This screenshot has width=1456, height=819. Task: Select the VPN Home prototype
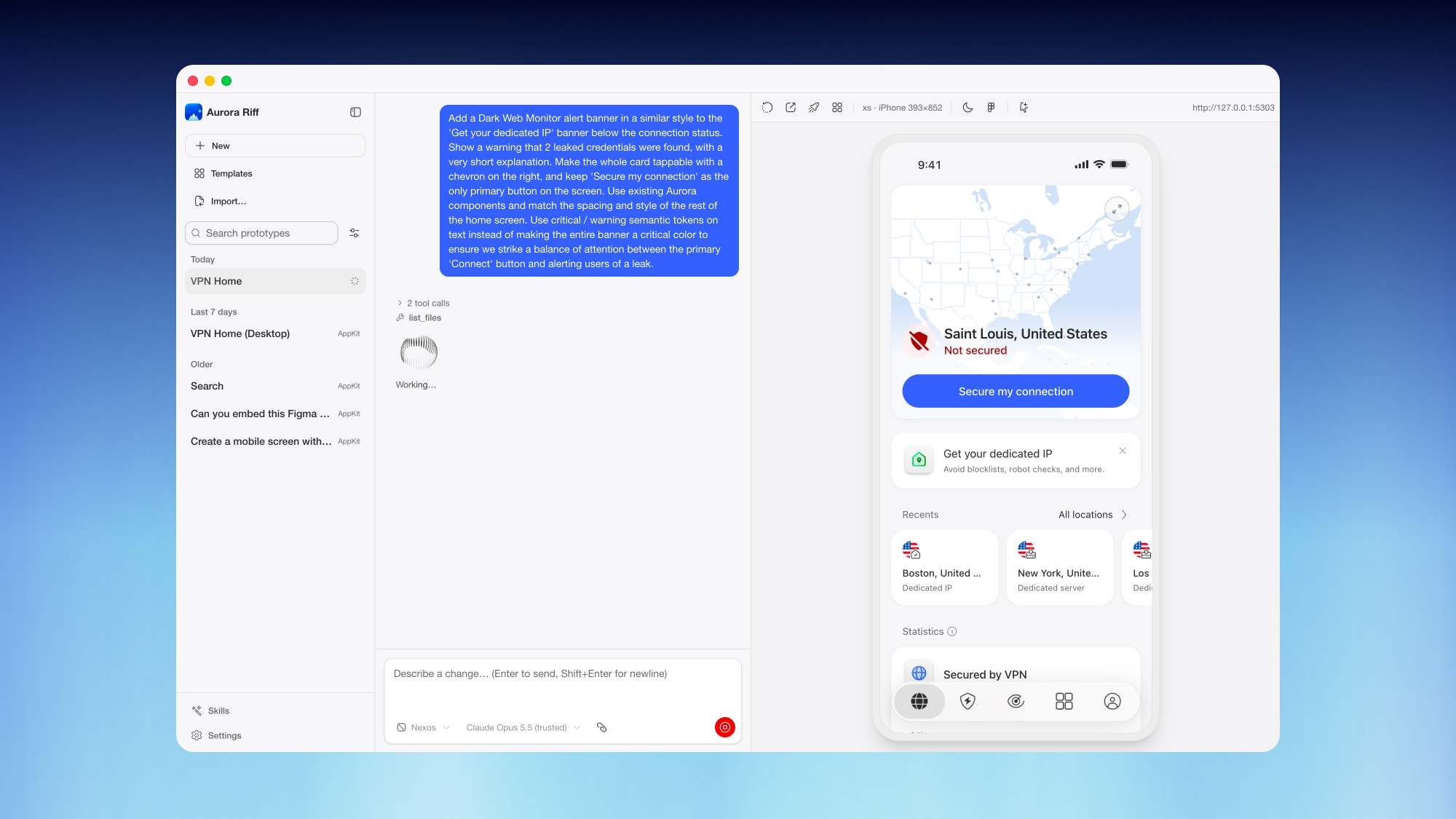point(275,281)
